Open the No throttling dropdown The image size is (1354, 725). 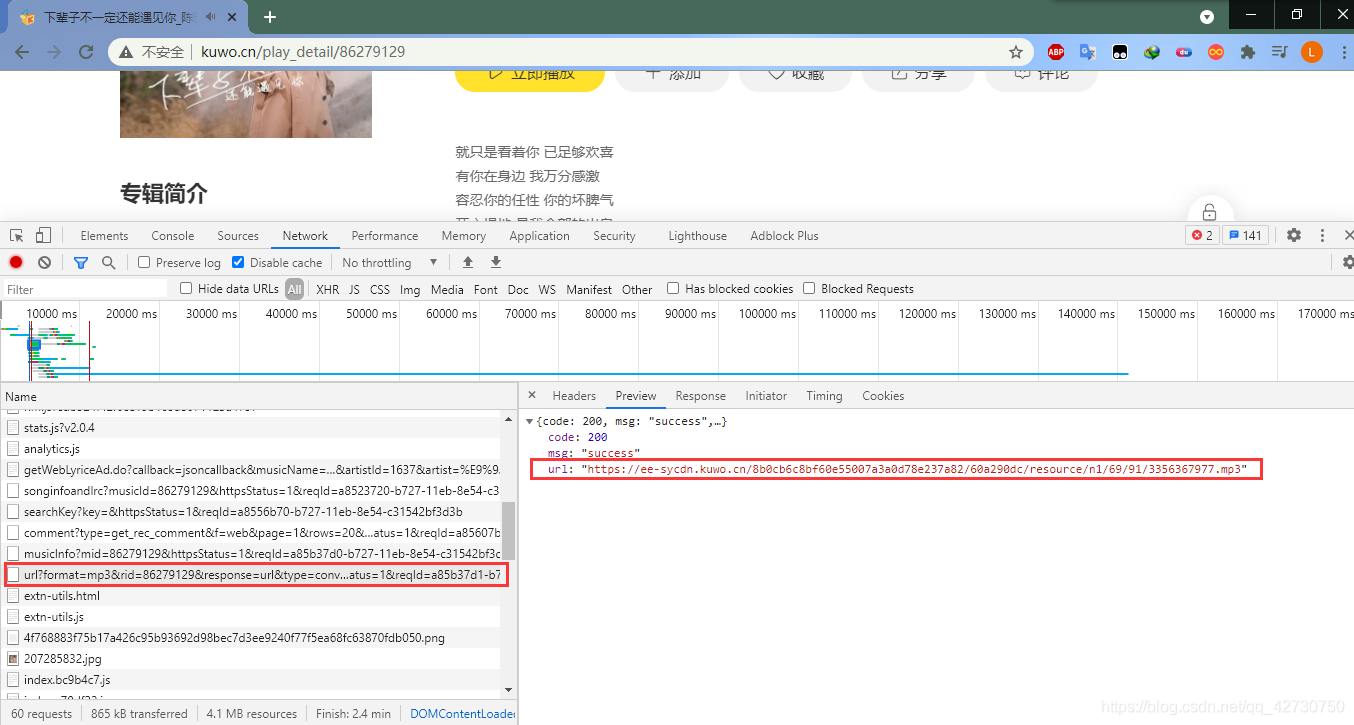(390, 262)
